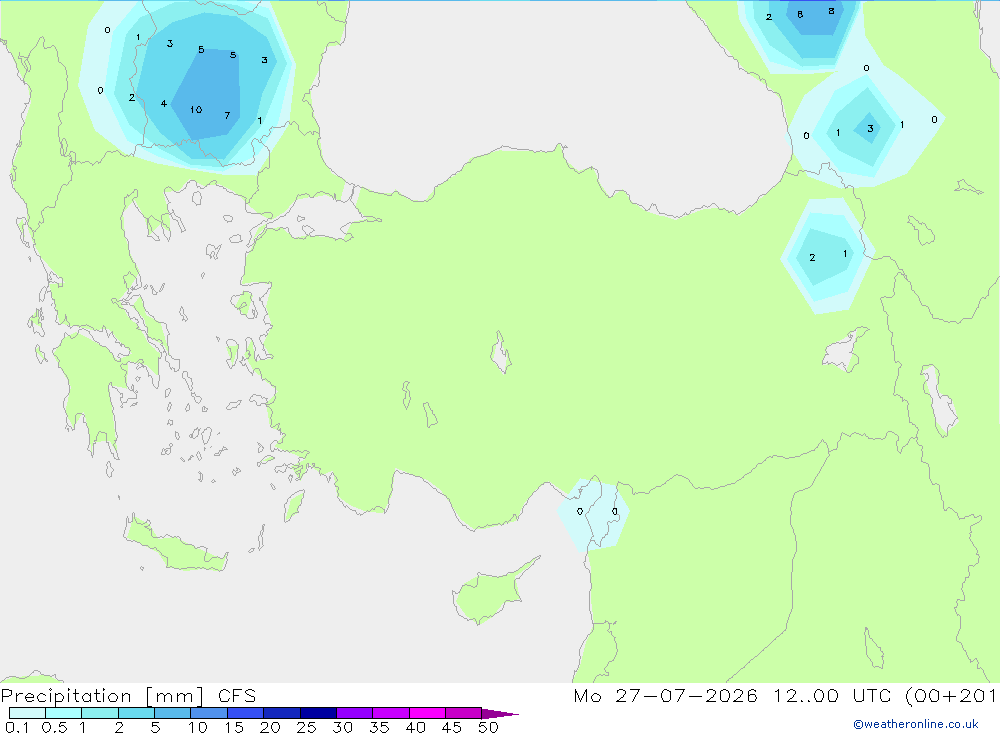Click the '7' precipitation value on the map
The width and height of the screenshot is (1000, 733).
point(227,115)
